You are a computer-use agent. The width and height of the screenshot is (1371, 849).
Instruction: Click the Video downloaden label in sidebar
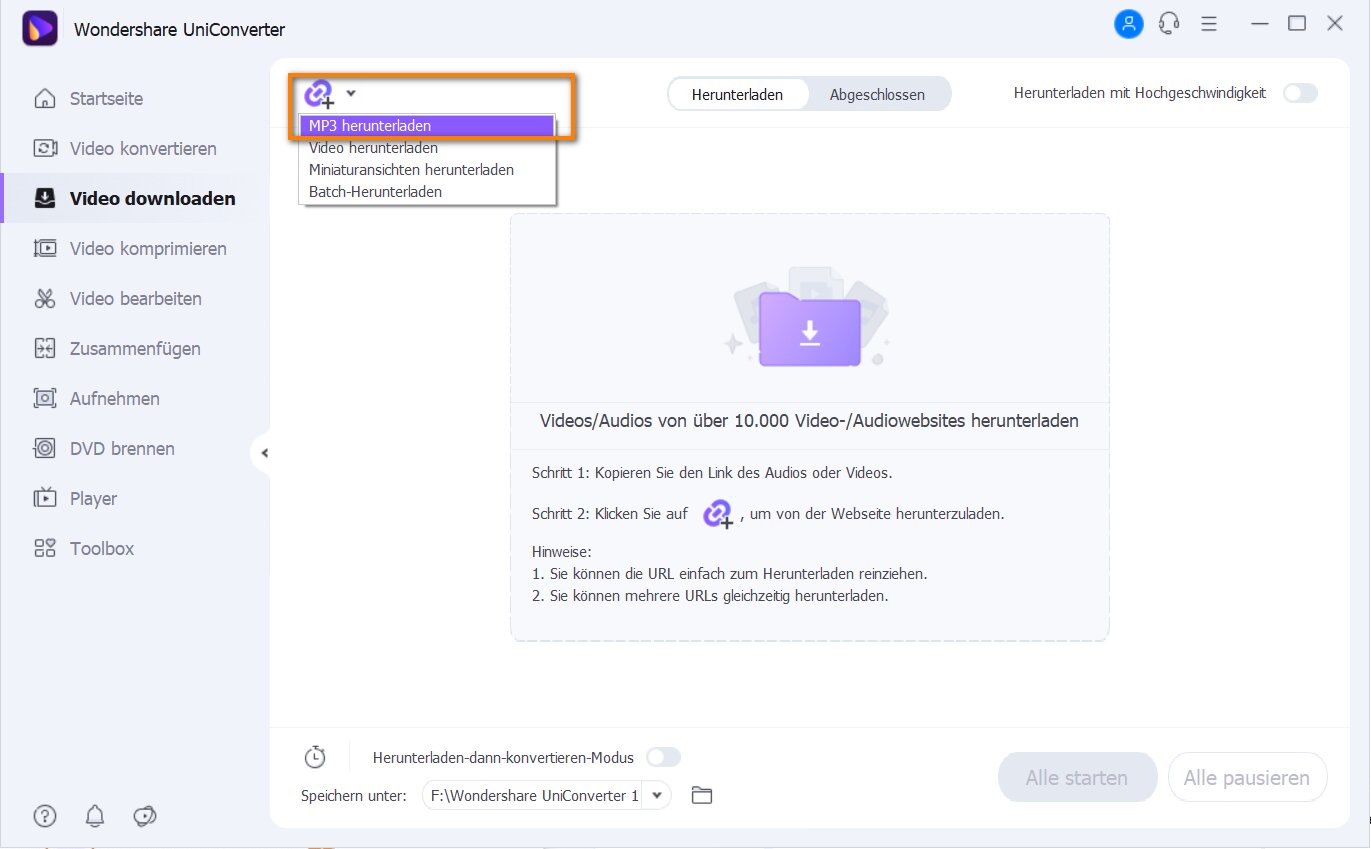tap(153, 198)
